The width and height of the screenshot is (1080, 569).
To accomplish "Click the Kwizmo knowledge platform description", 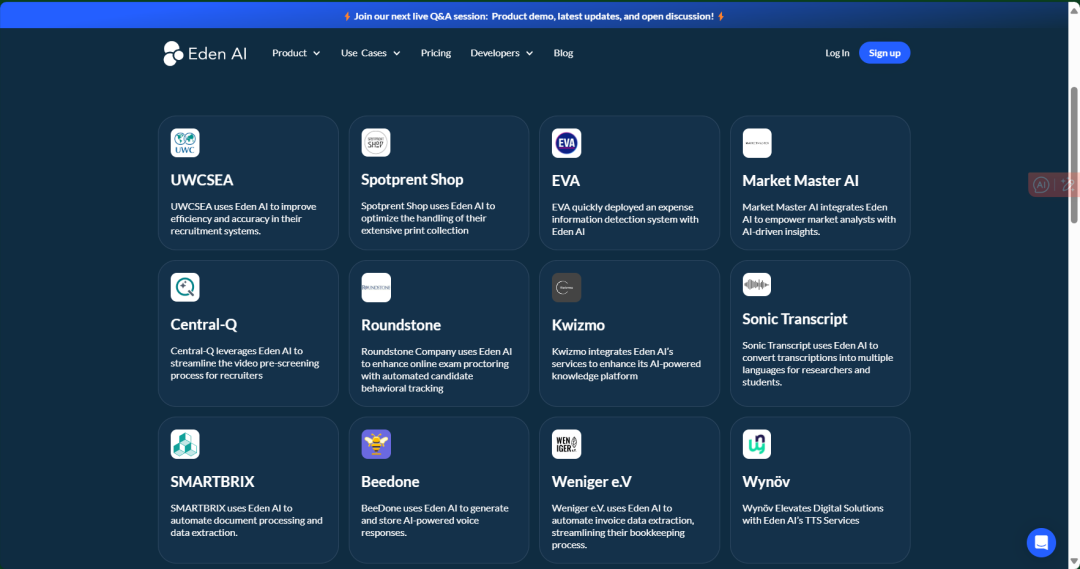I will click(x=626, y=364).
